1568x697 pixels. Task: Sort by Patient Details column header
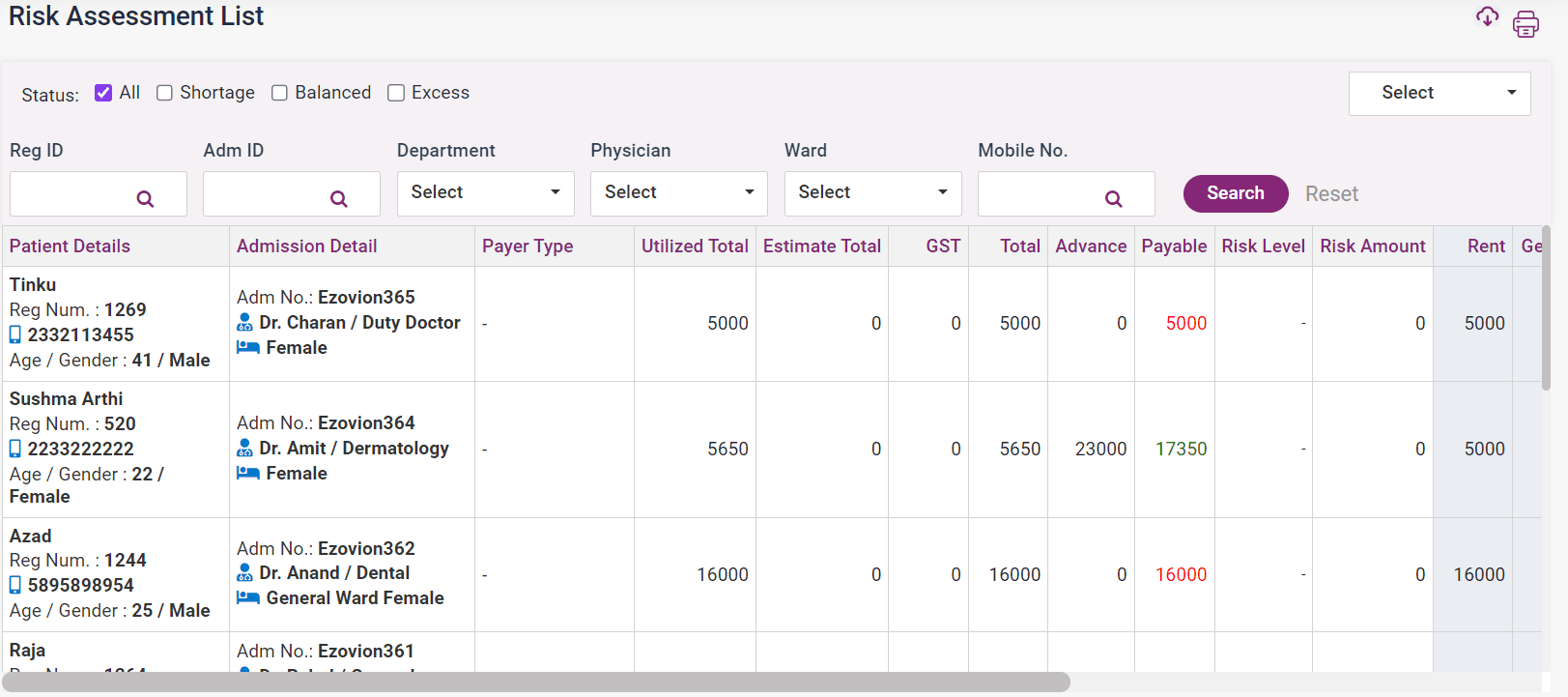tap(70, 247)
